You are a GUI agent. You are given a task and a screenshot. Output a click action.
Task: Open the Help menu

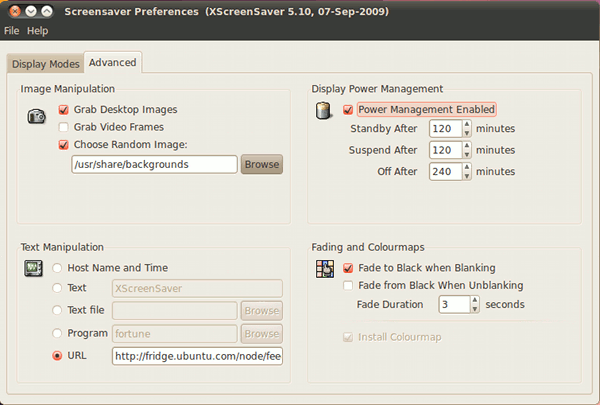pyautogui.click(x=37, y=31)
